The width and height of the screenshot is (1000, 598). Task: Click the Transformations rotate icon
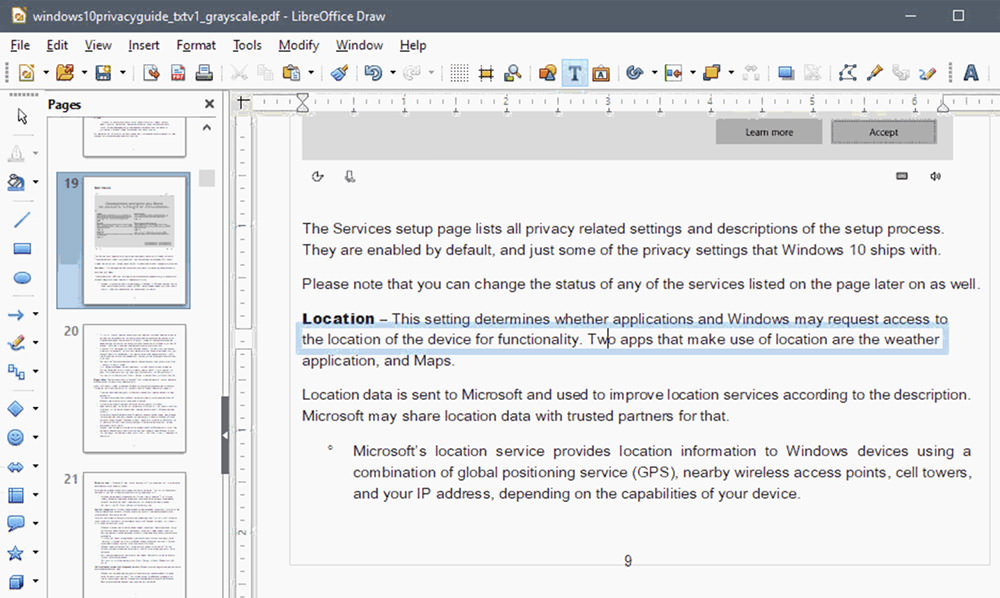click(x=635, y=73)
